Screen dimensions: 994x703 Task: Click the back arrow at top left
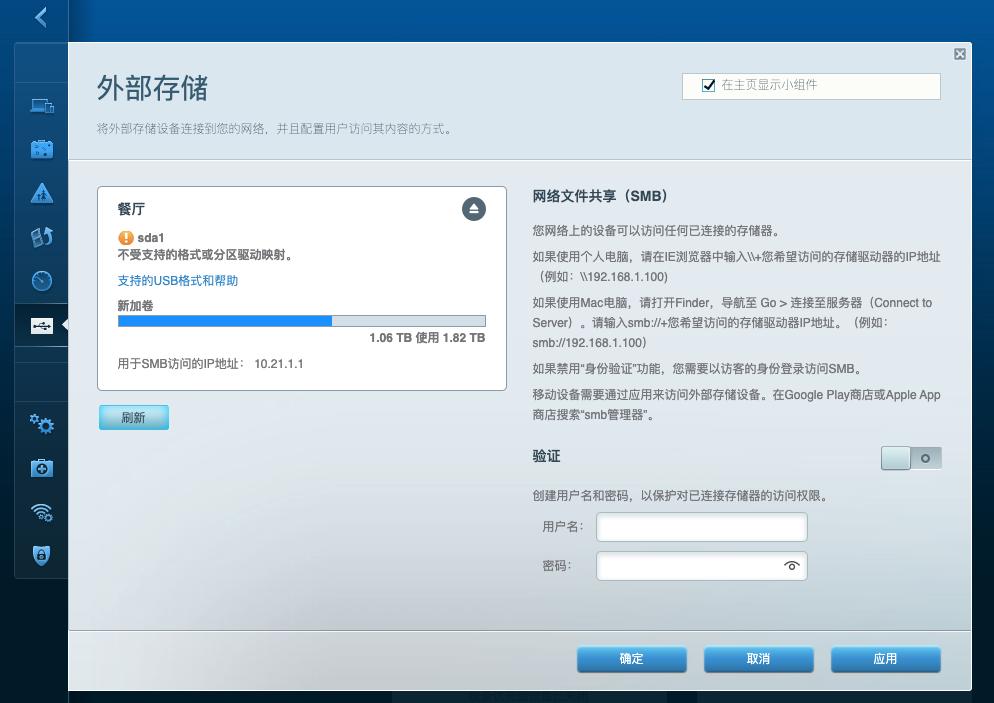[x=39, y=17]
